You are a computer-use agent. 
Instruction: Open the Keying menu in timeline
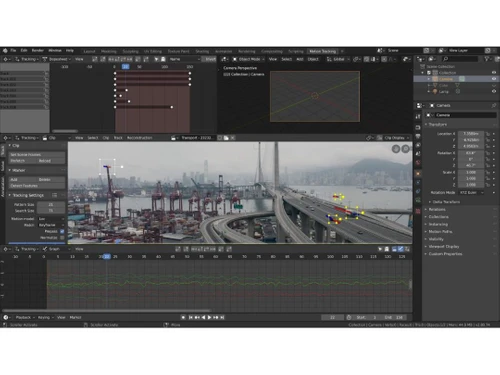pos(45,317)
